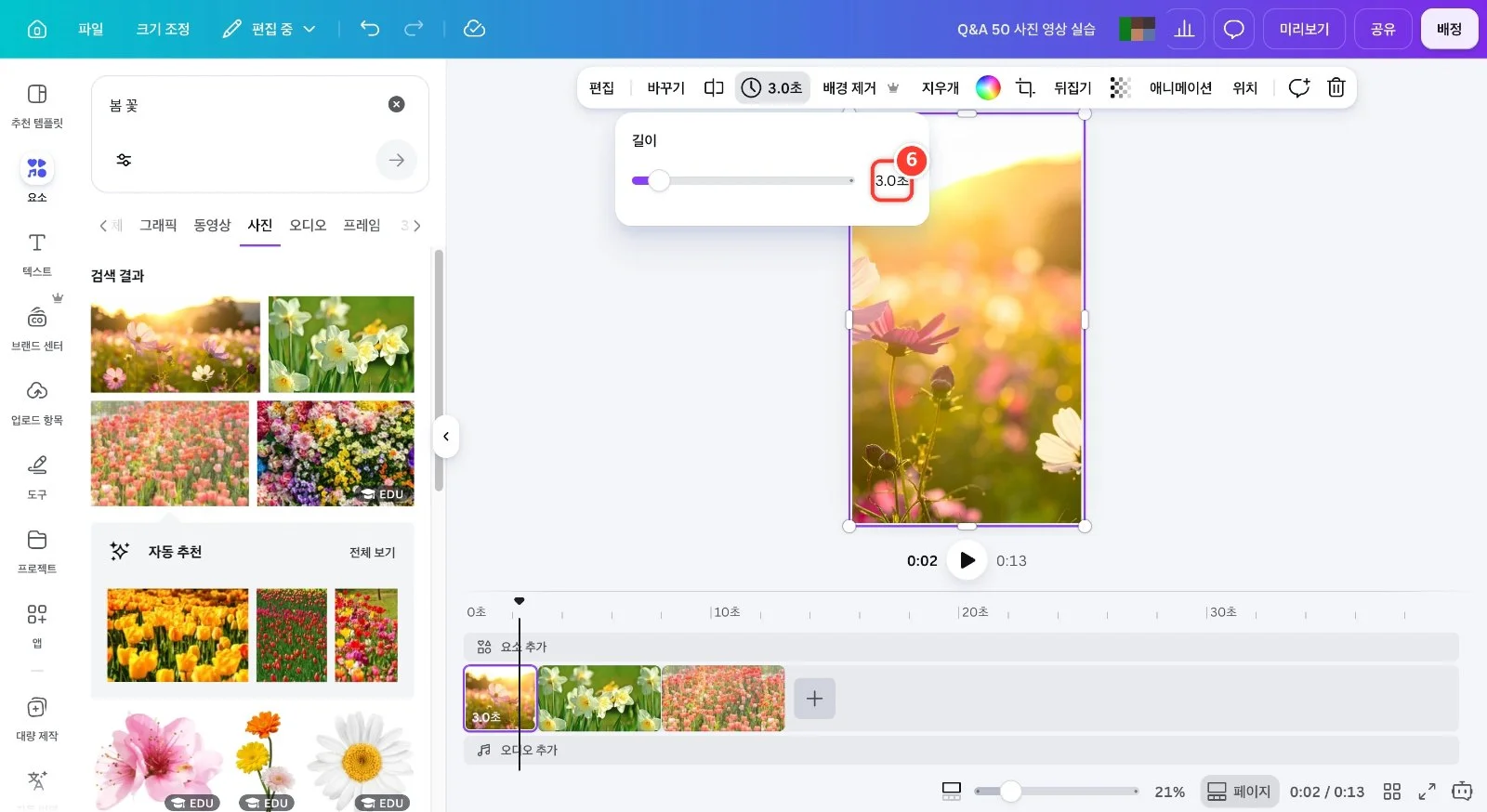Show previous element category tabs

(103, 225)
